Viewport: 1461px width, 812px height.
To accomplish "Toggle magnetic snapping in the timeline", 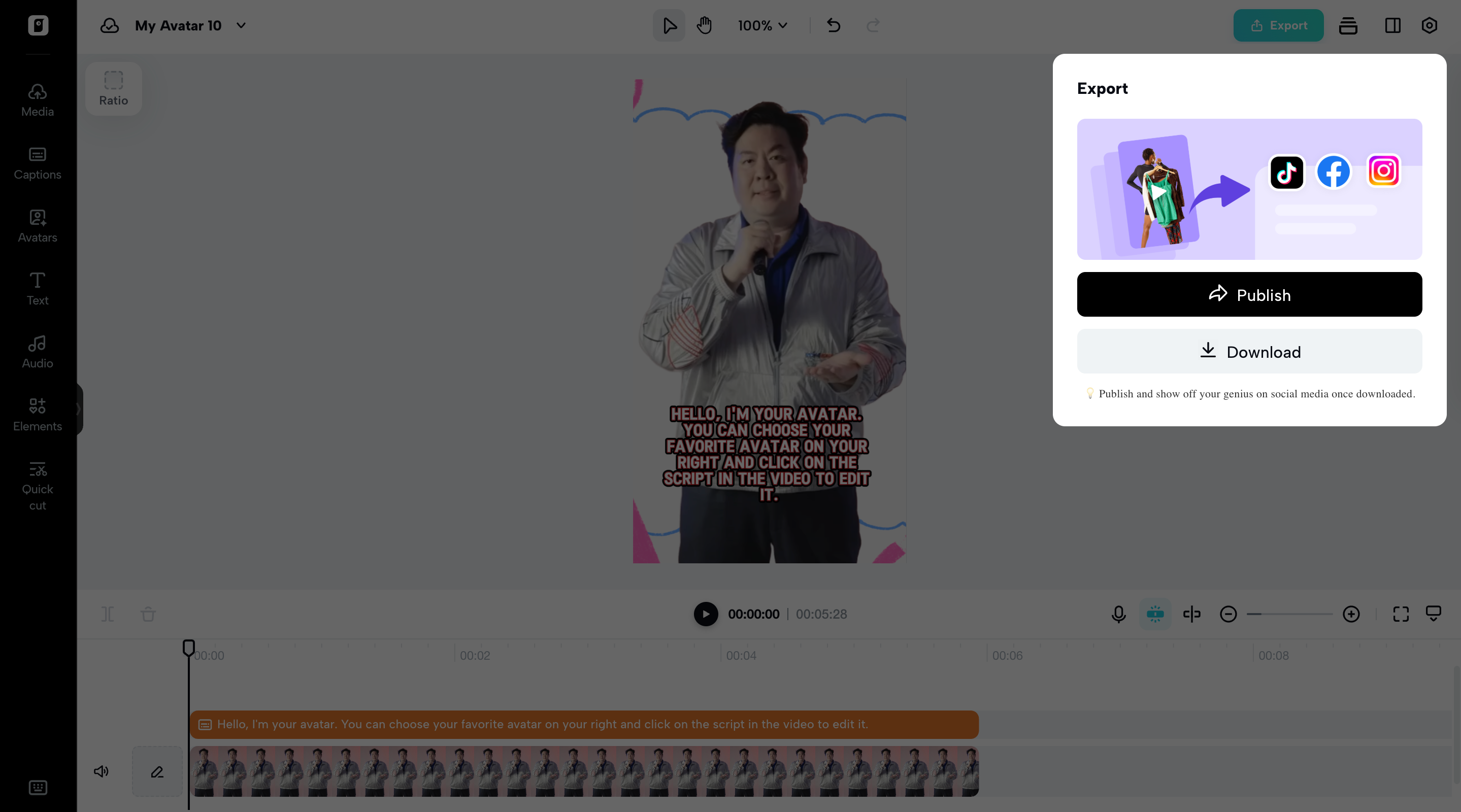I will point(1155,614).
